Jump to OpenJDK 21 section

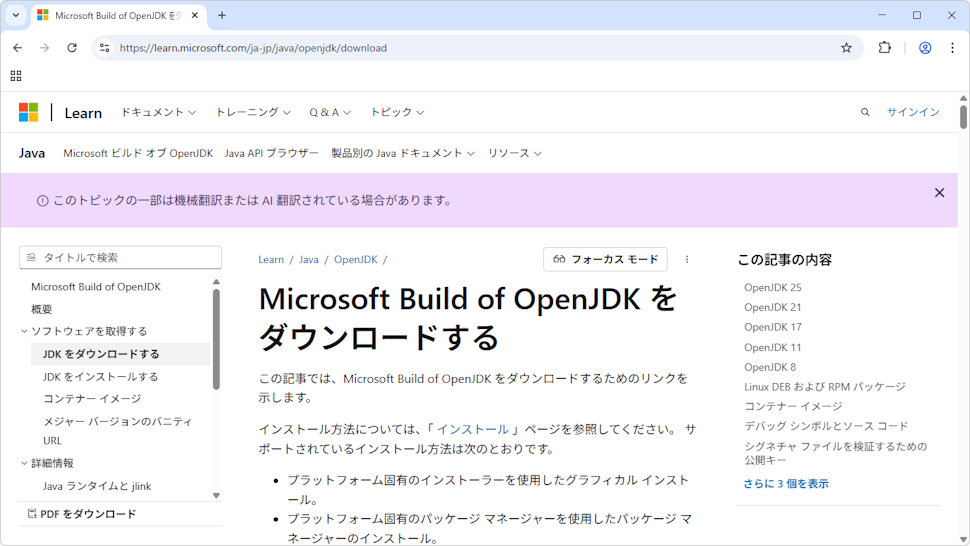point(773,307)
